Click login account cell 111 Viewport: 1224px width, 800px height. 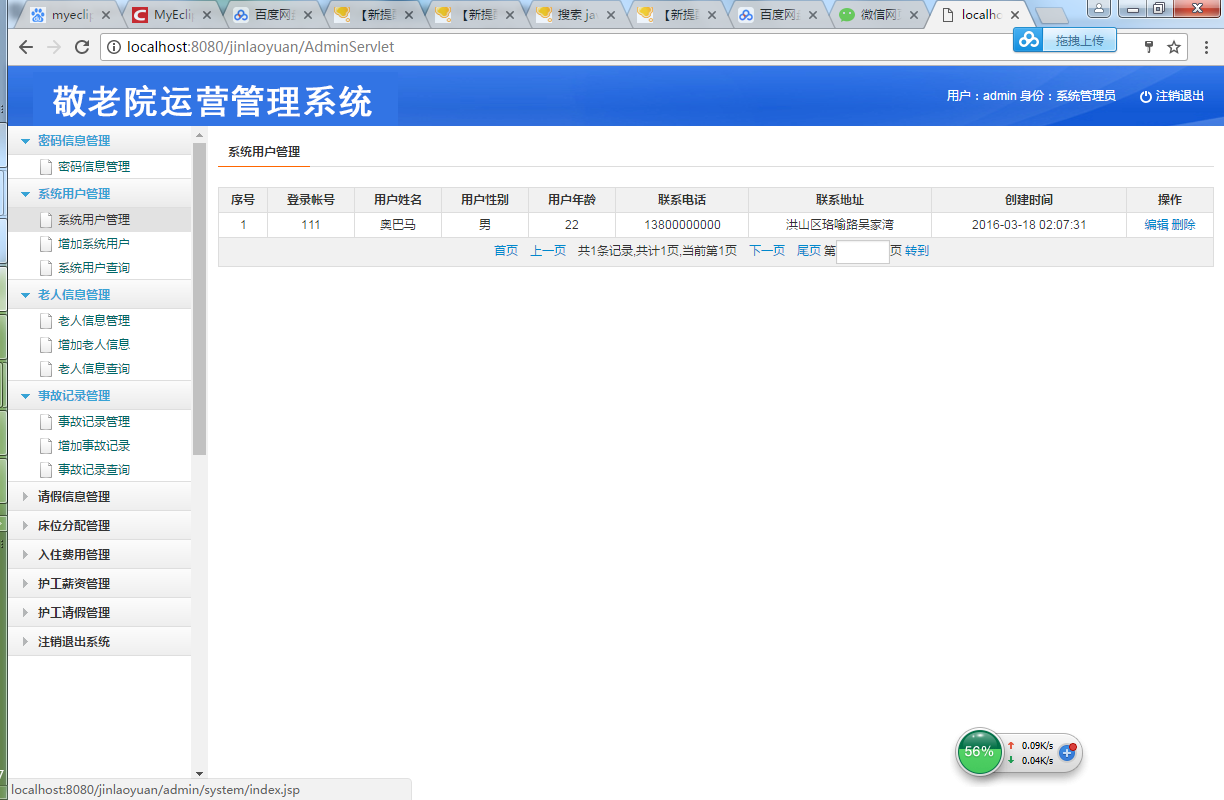(x=311, y=225)
